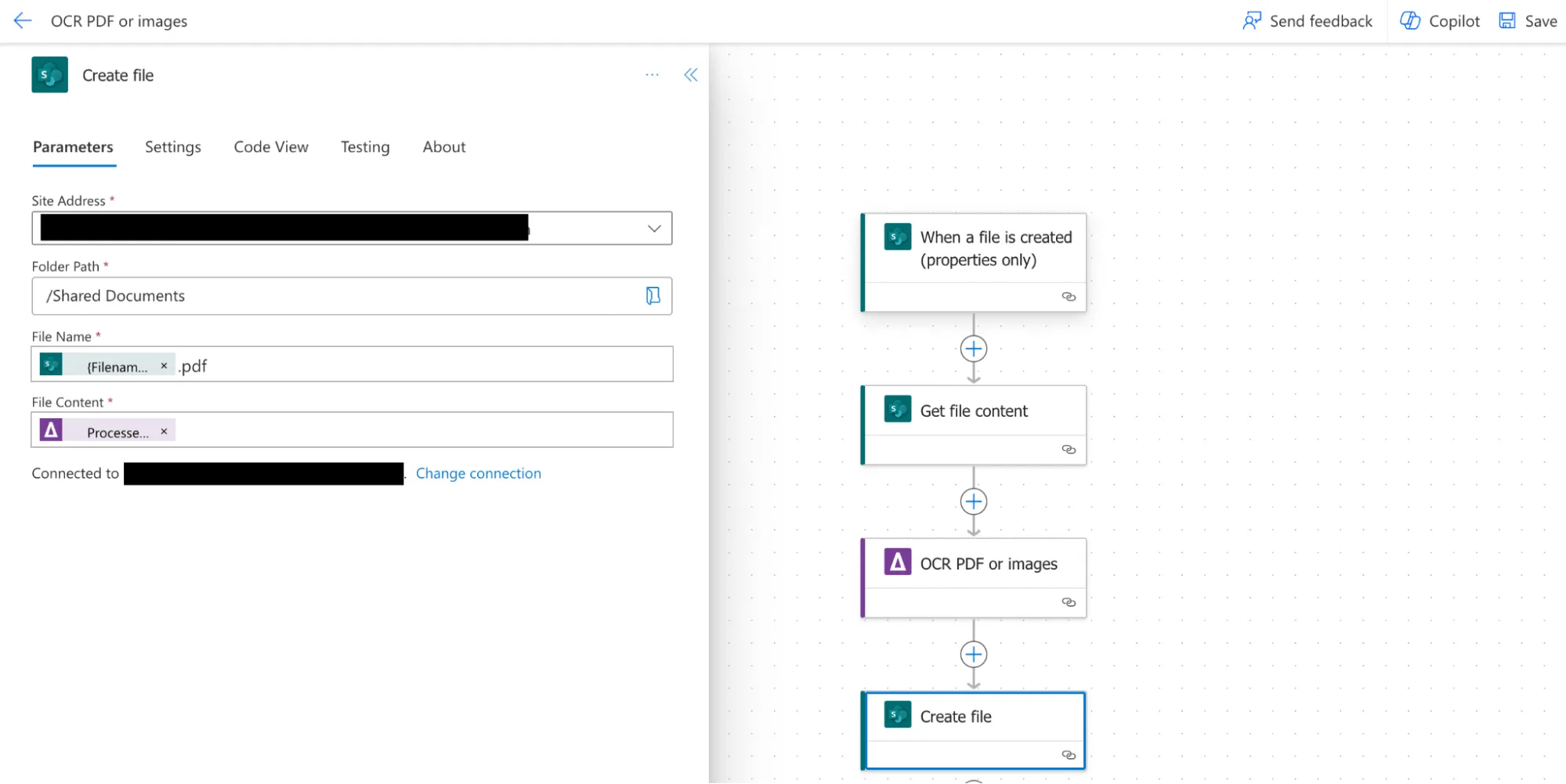Click connection link icon on OCR PDF card

pos(1068,602)
